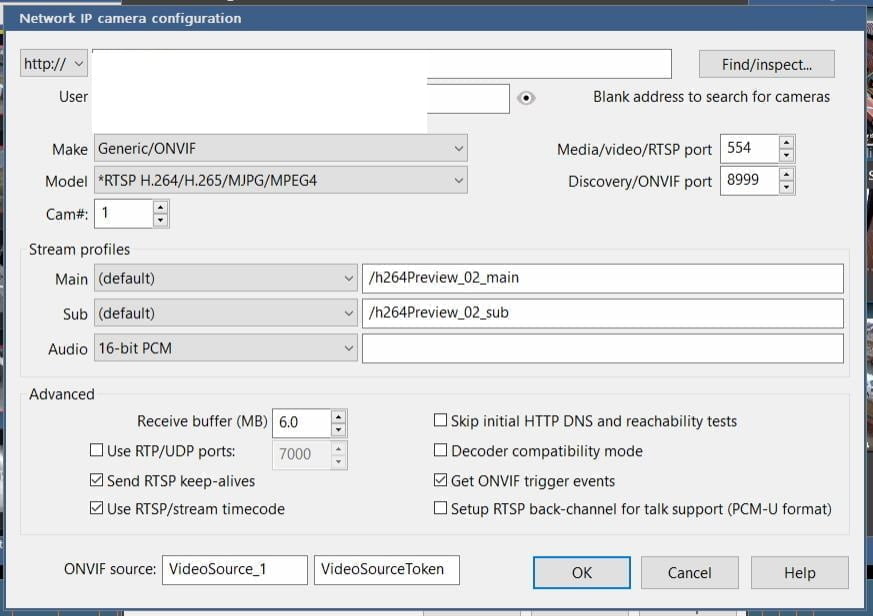Open the Model RTSP H.264 dropdown
The height and width of the screenshot is (616, 873).
pos(281,181)
